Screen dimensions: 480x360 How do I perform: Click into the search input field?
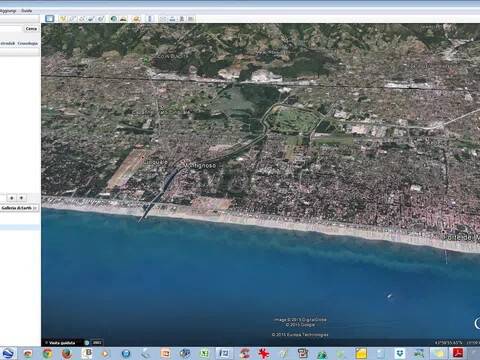pos(11,29)
